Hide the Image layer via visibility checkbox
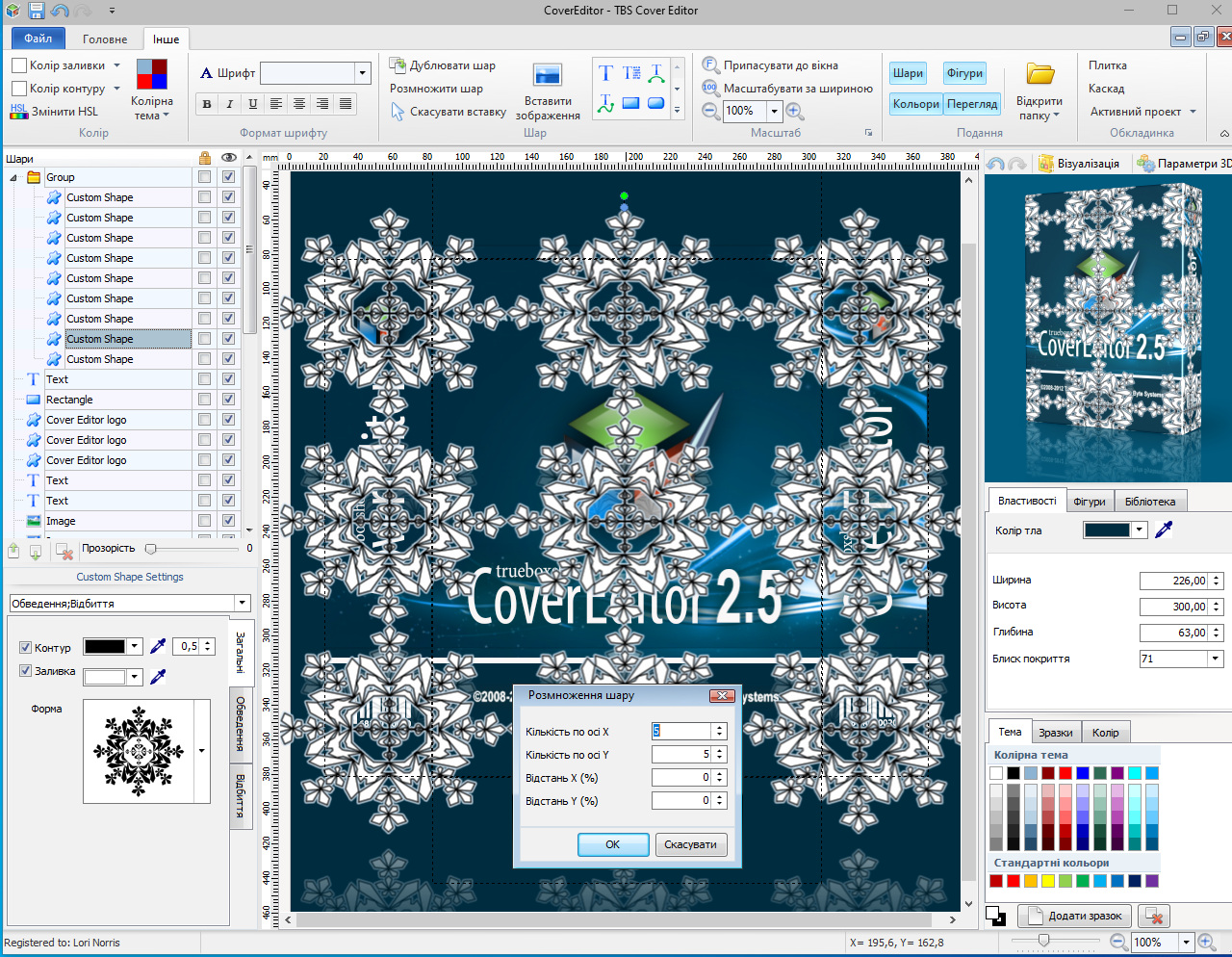The height and width of the screenshot is (957, 1232). click(228, 521)
